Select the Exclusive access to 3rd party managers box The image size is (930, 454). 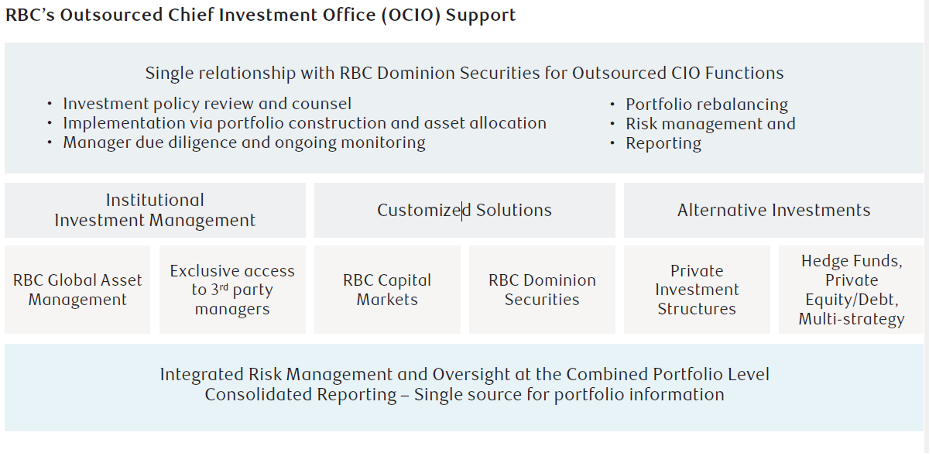click(x=232, y=290)
